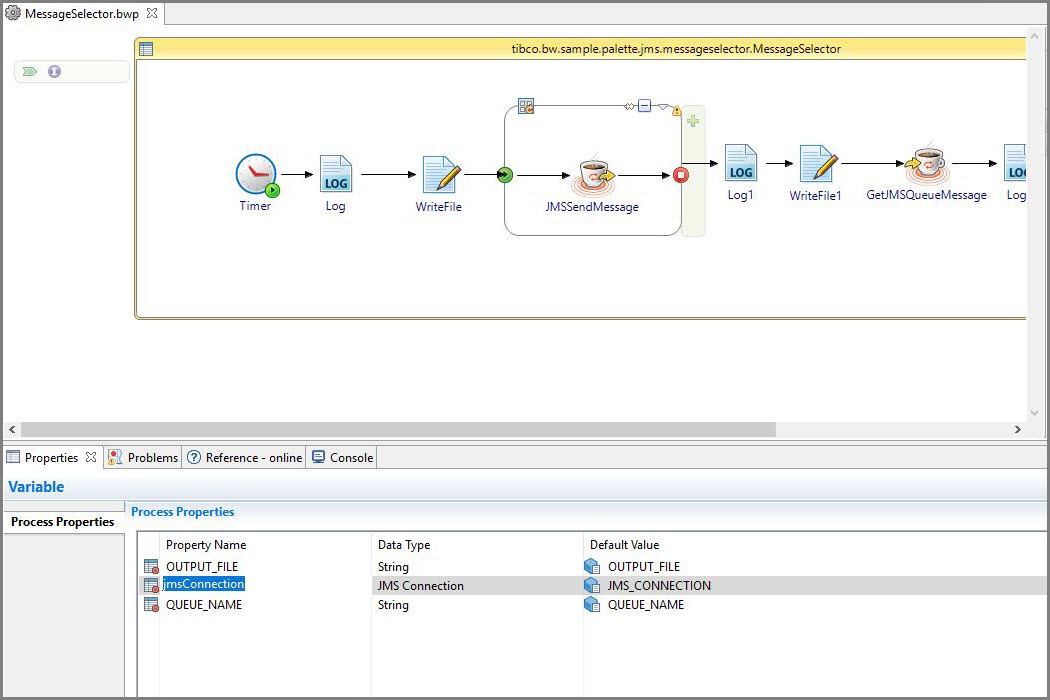
Task: Click the QUEUE_NAME default value text
Action: coord(646,604)
